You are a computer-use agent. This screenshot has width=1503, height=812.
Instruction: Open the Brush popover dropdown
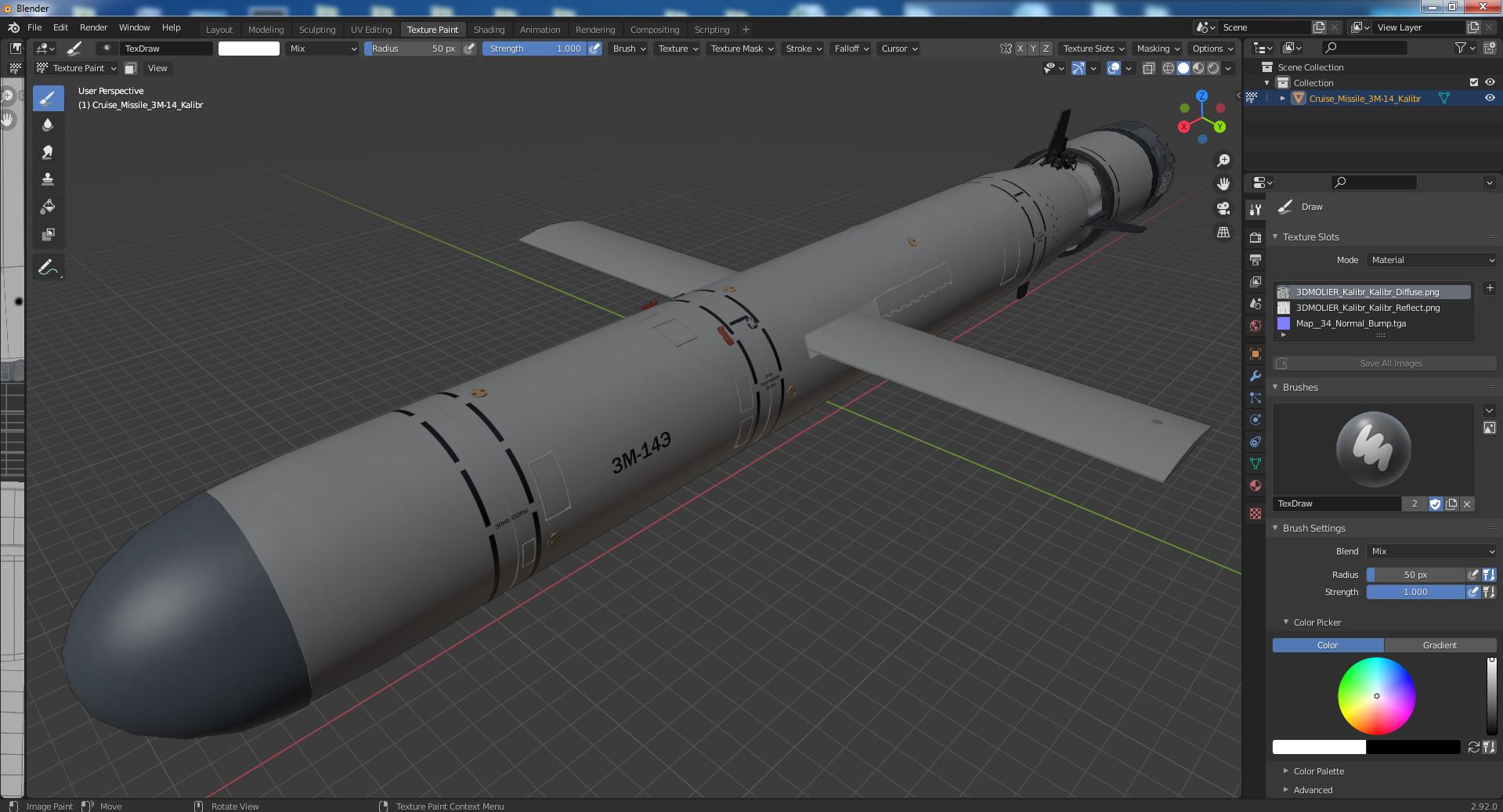(x=629, y=49)
